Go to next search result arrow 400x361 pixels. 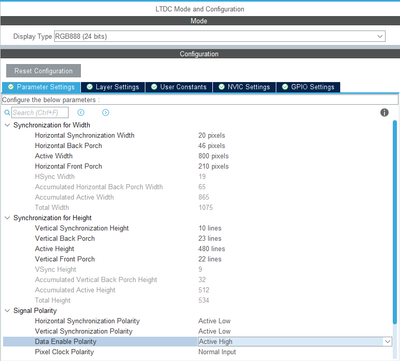click(106, 113)
